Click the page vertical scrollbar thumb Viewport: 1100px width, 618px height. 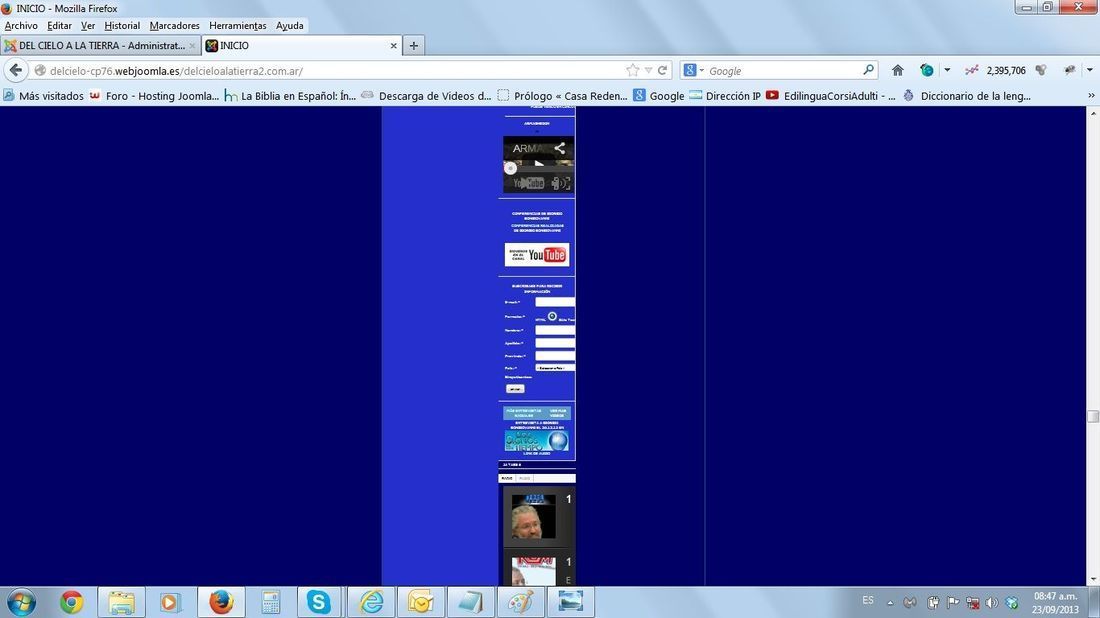tap(1092, 416)
